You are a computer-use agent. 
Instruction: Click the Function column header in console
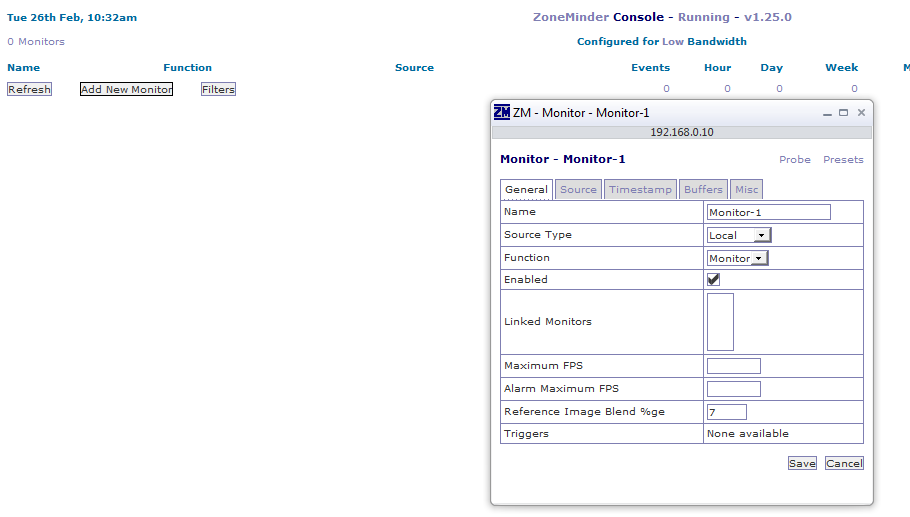[187, 67]
